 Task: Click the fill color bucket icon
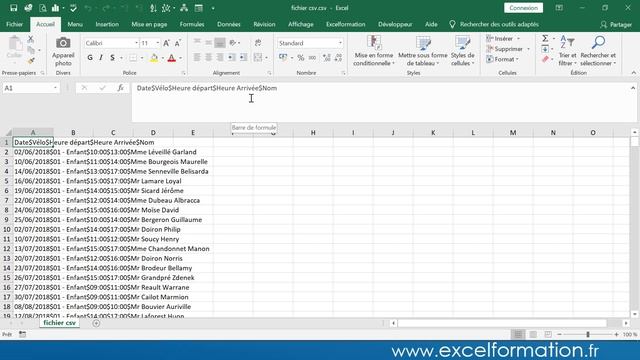(x=154, y=58)
